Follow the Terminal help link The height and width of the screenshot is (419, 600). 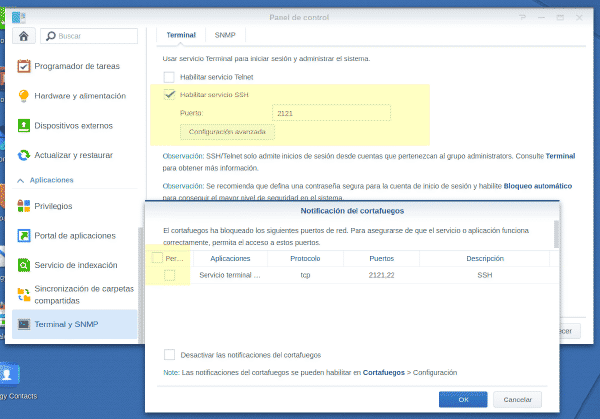[x=560, y=156]
